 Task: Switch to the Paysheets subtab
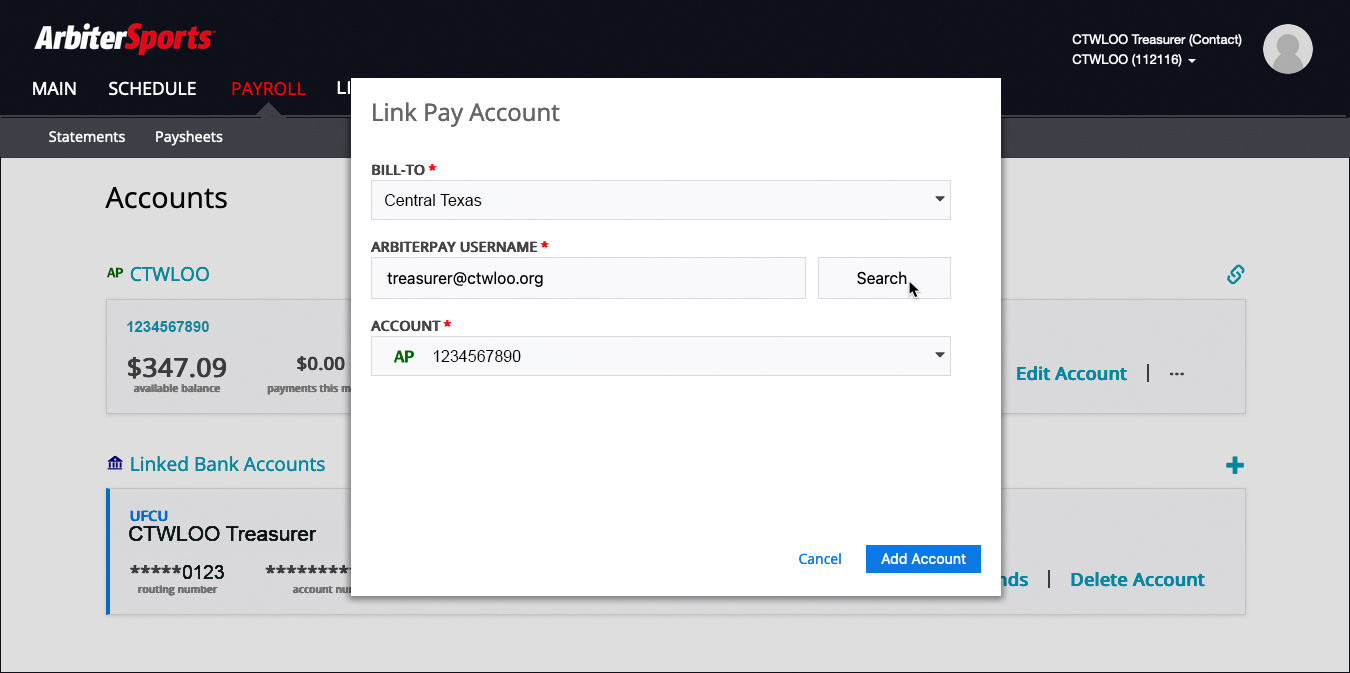189,137
